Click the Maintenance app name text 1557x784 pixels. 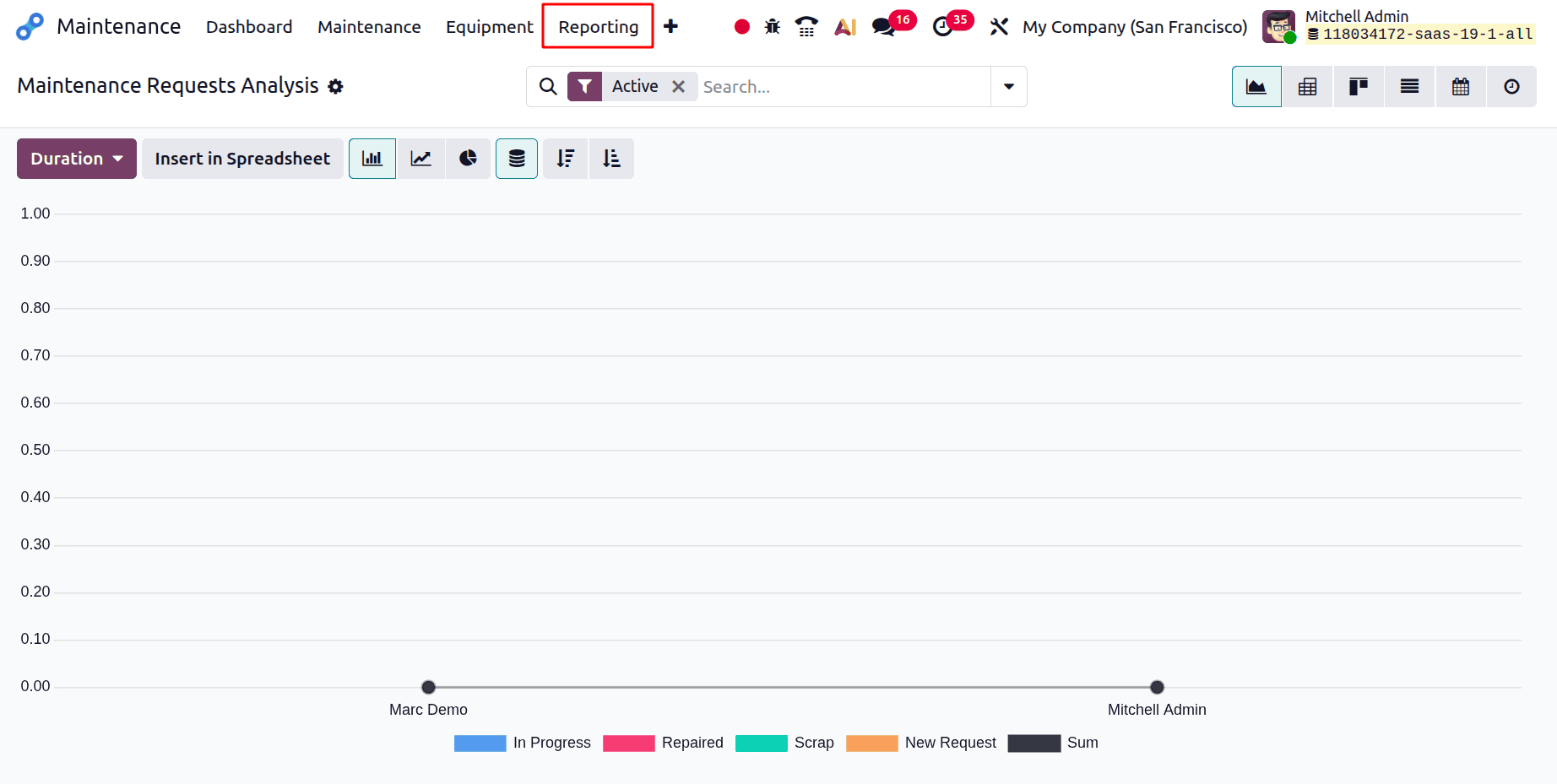(x=118, y=27)
